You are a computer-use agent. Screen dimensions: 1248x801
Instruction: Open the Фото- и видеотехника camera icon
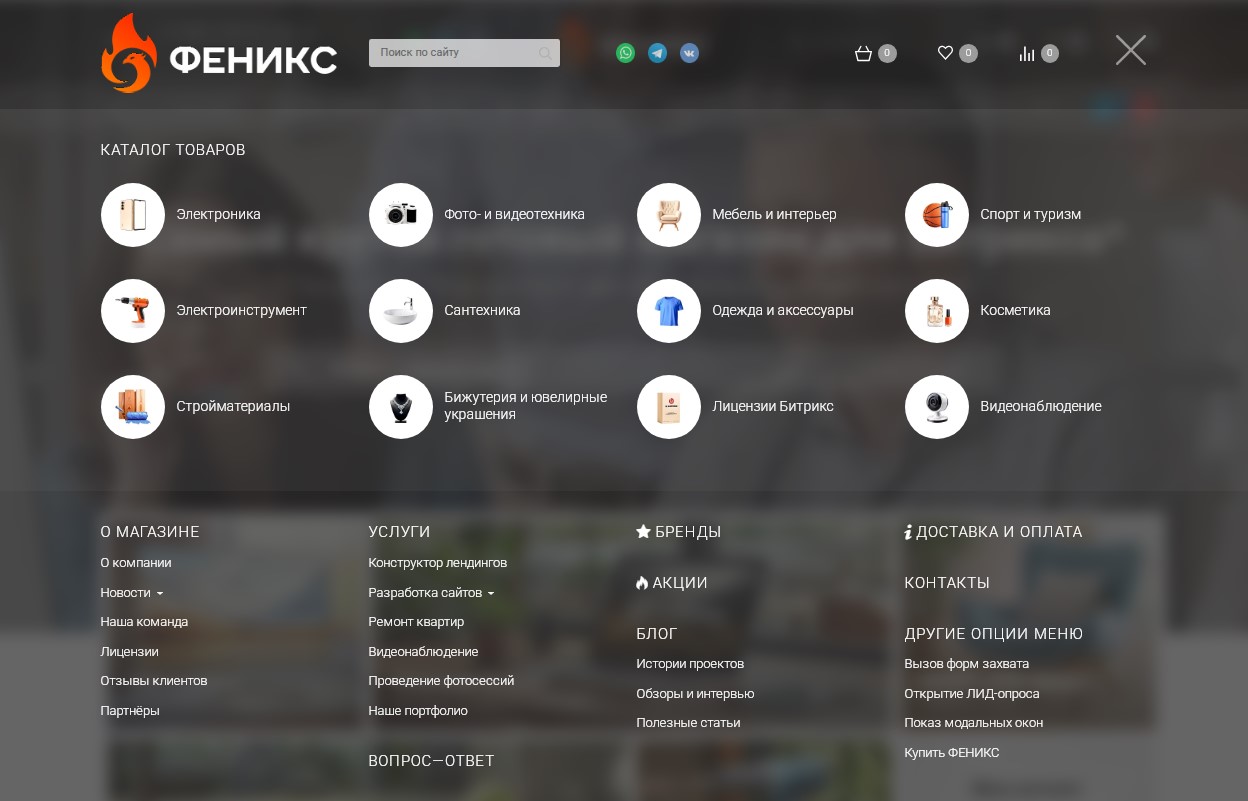(401, 215)
